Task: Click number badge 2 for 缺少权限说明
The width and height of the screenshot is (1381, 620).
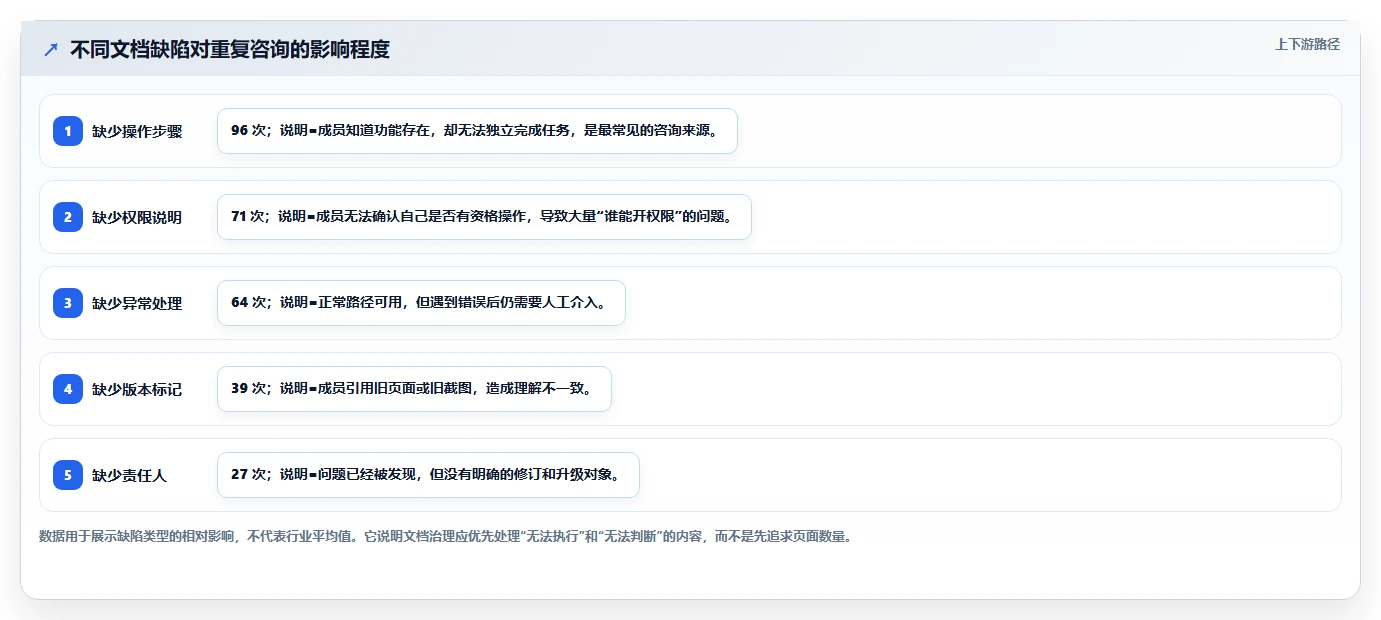Action: tap(68, 217)
